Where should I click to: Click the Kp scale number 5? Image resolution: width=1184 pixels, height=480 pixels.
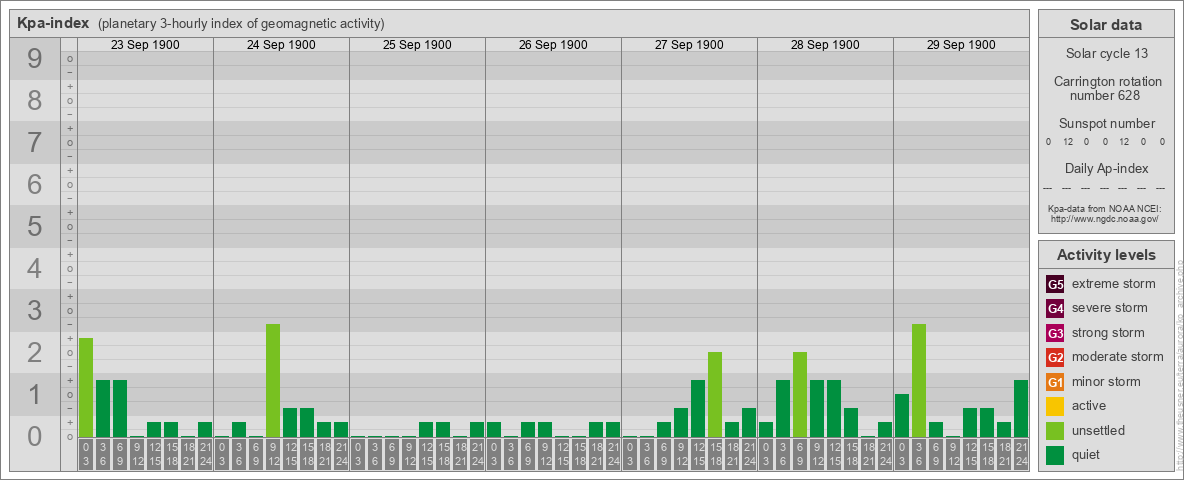(x=34, y=226)
